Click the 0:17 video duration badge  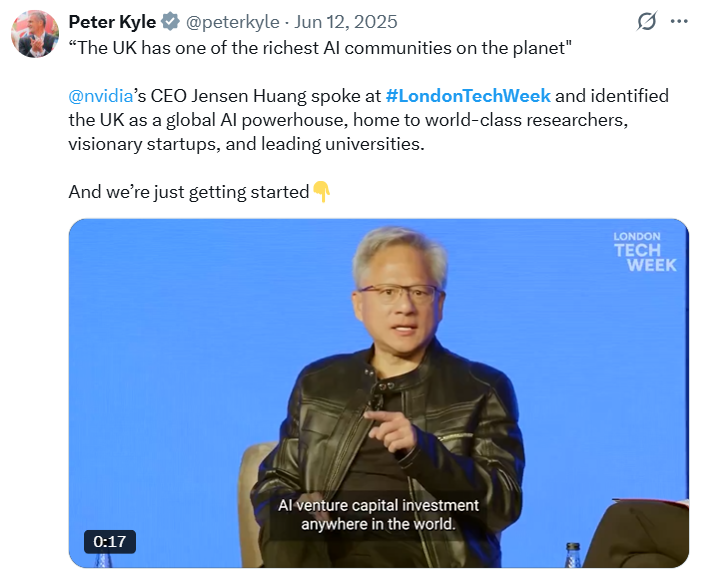[109, 541]
